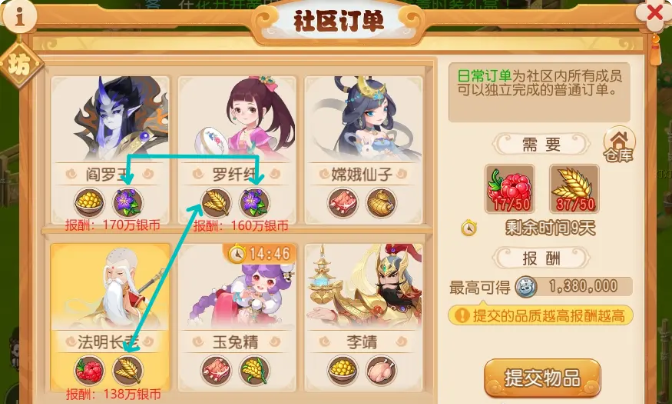
Task: Click the 提交物品 submit button
Action: pyautogui.click(x=543, y=378)
